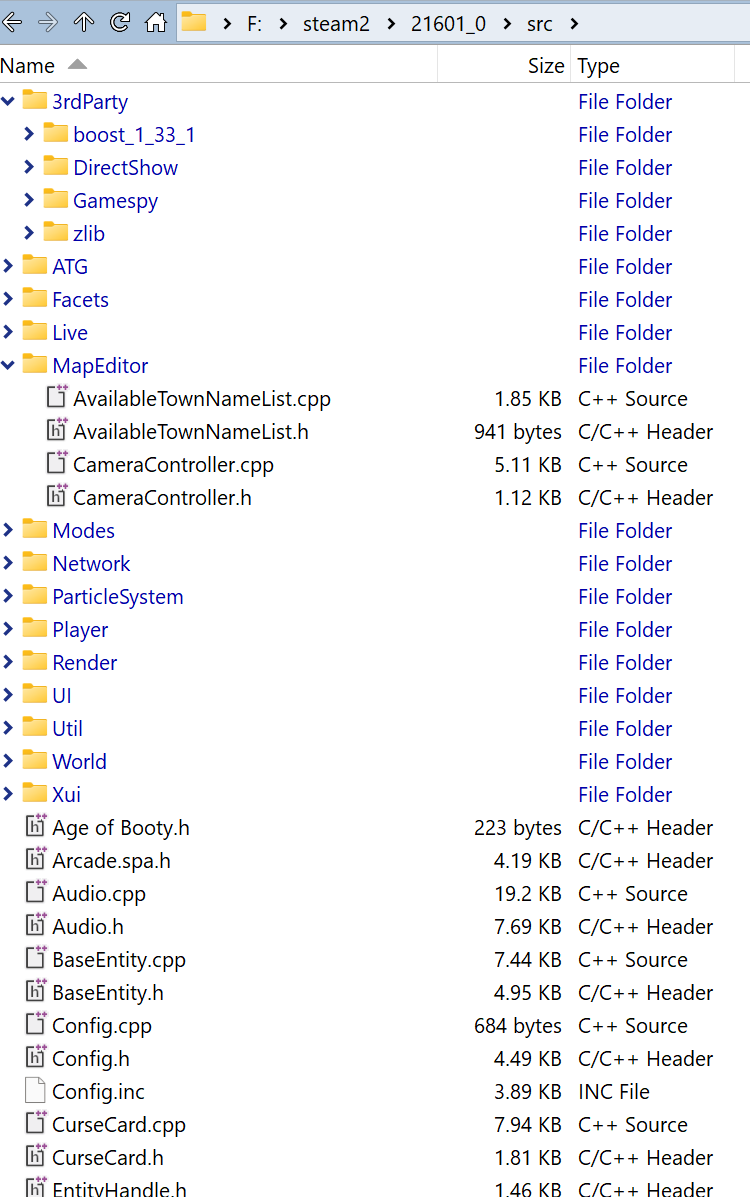
Task: Click the CameraController.h header icon
Action: coord(57,495)
